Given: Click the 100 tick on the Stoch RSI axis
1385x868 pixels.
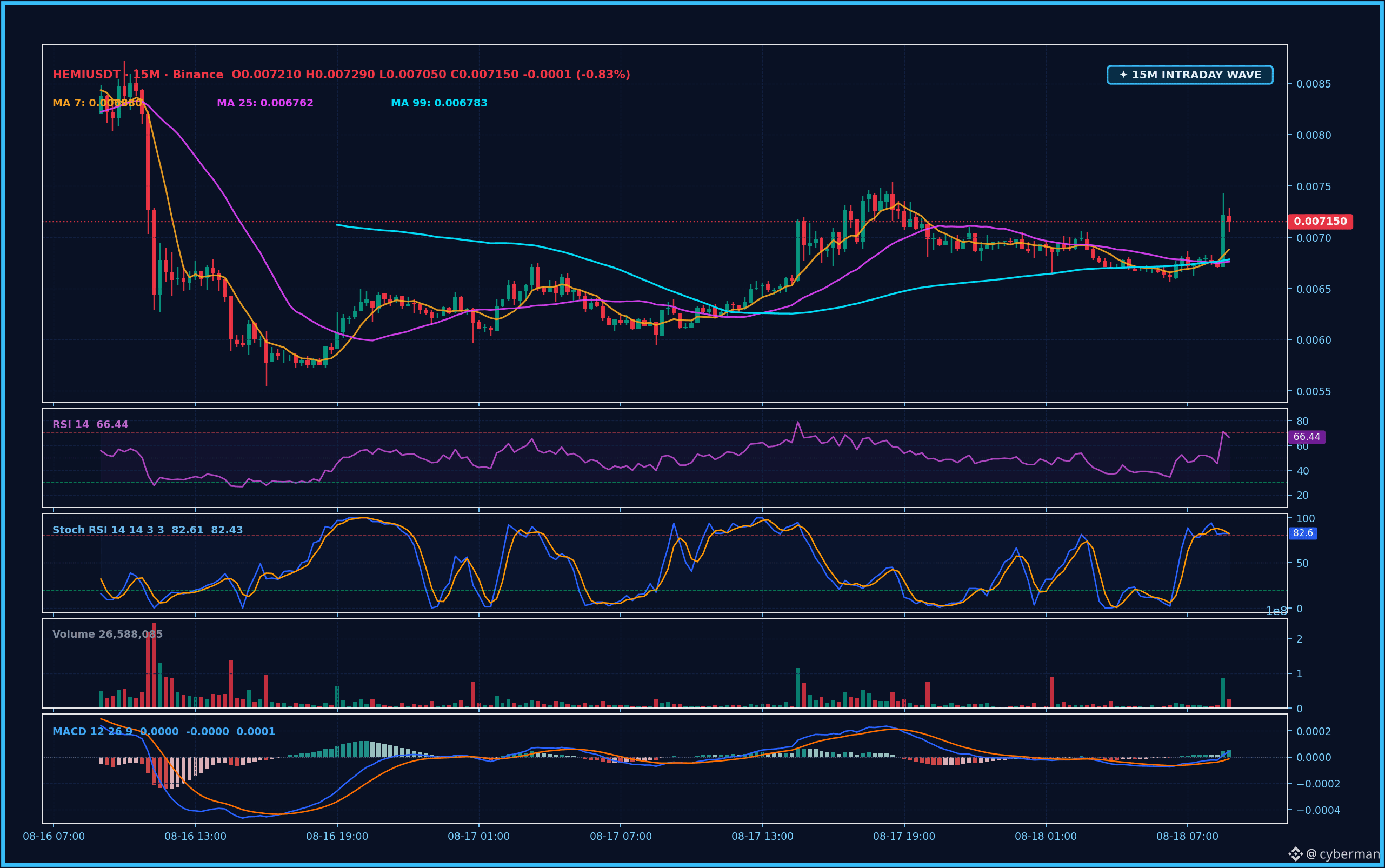Looking at the screenshot, I should 1306,518.
